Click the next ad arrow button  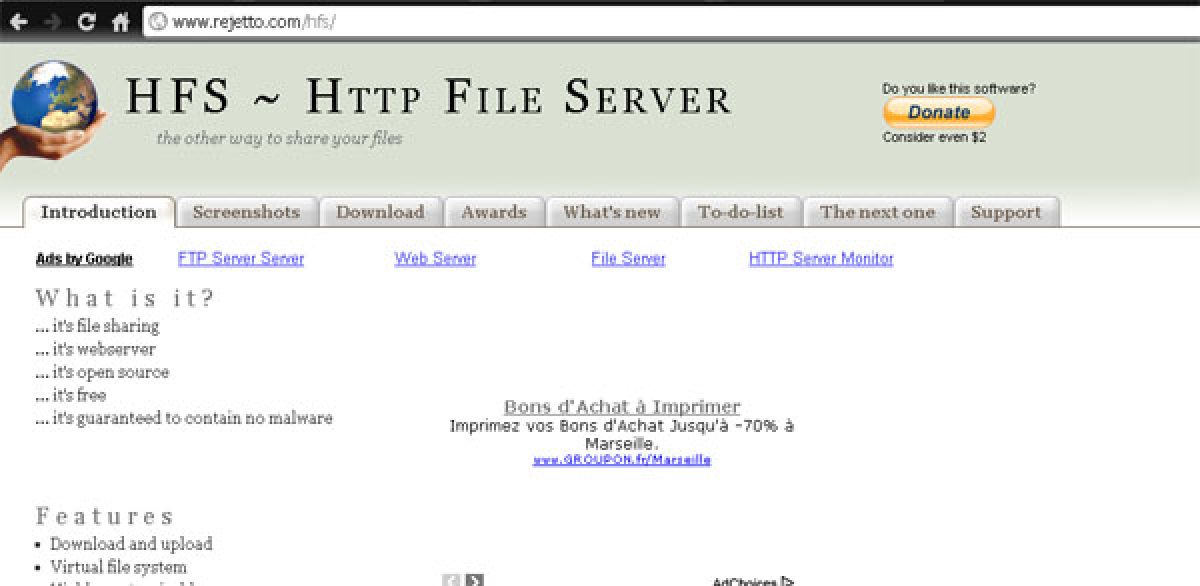click(x=474, y=580)
